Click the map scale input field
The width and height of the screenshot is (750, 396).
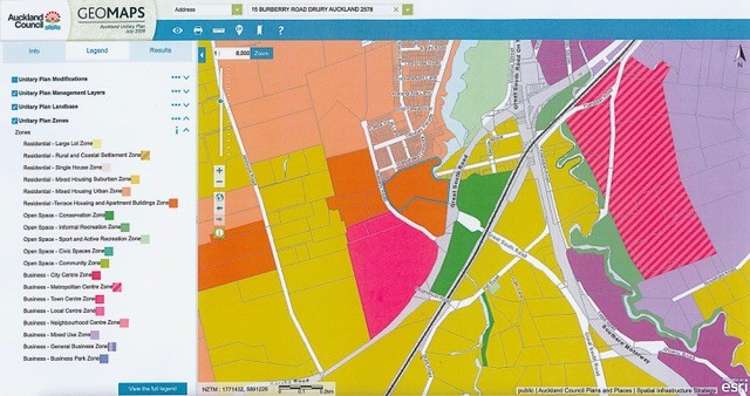pos(234,54)
